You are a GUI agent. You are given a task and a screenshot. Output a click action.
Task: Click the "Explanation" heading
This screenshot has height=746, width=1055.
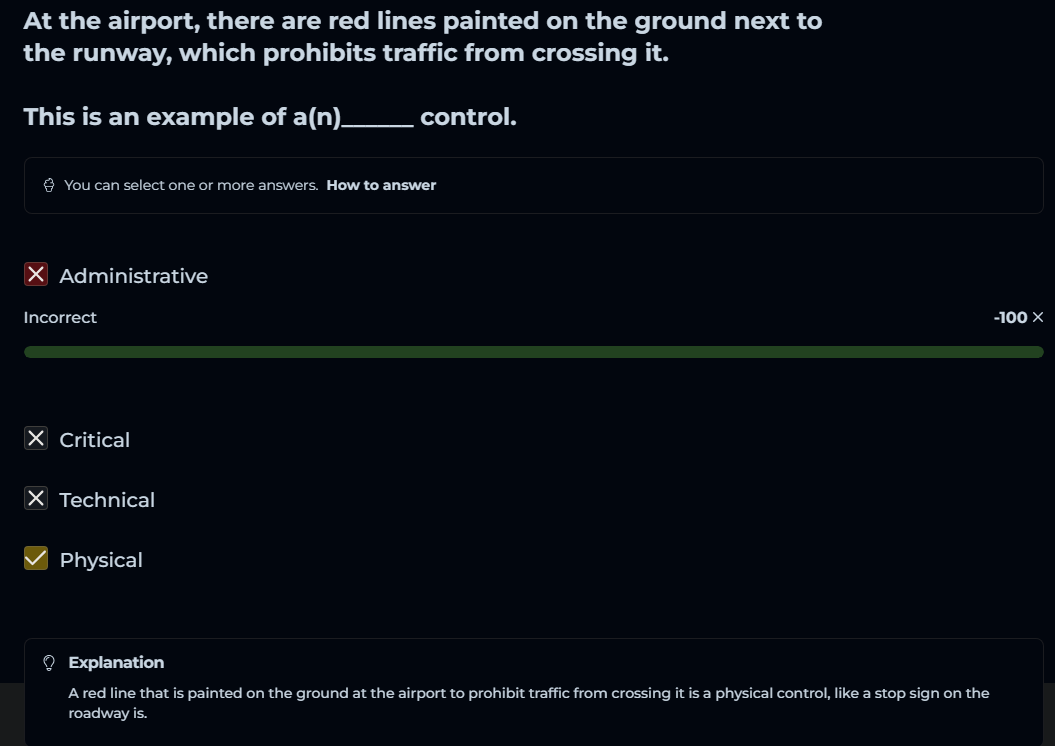(x=116, y=662)
